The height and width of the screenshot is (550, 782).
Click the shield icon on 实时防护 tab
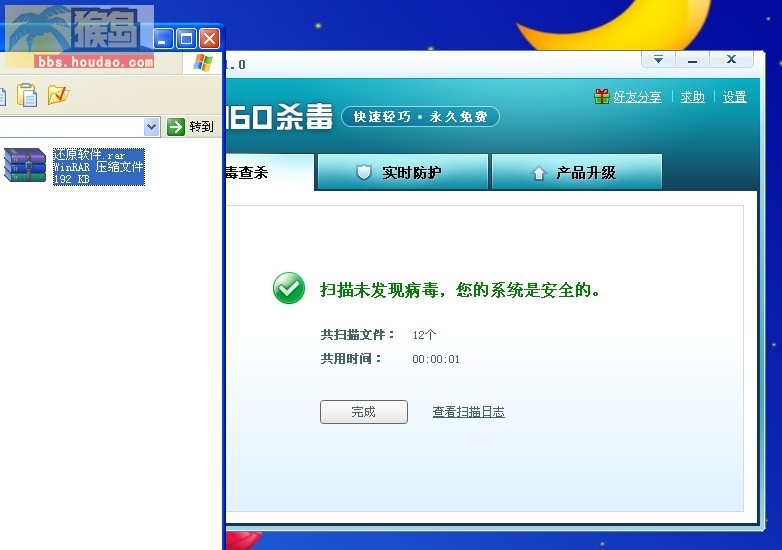point(364,173)
